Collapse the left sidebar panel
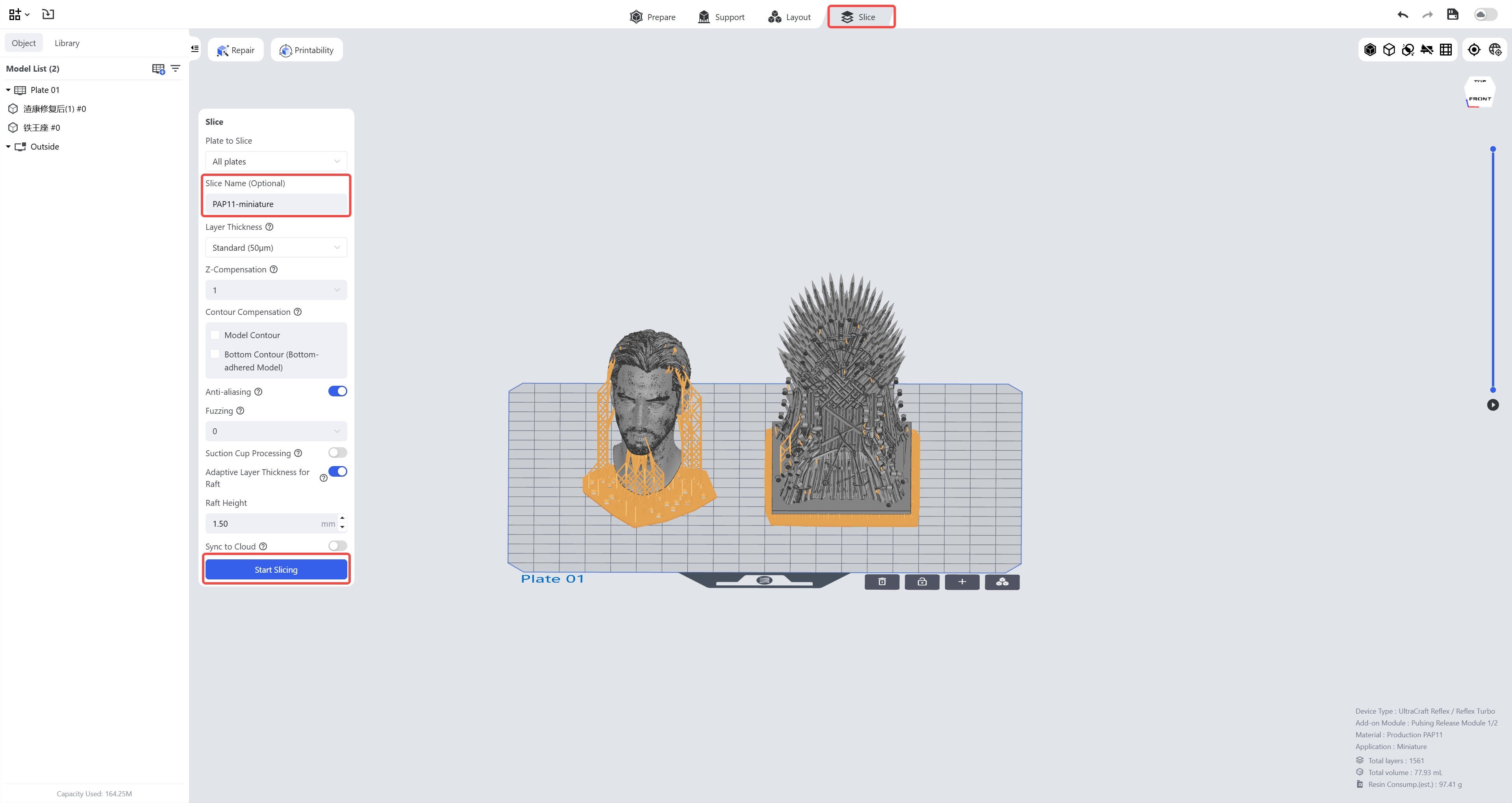The height and width of the screenshot is (803, 1512). (x=195, y=49)
